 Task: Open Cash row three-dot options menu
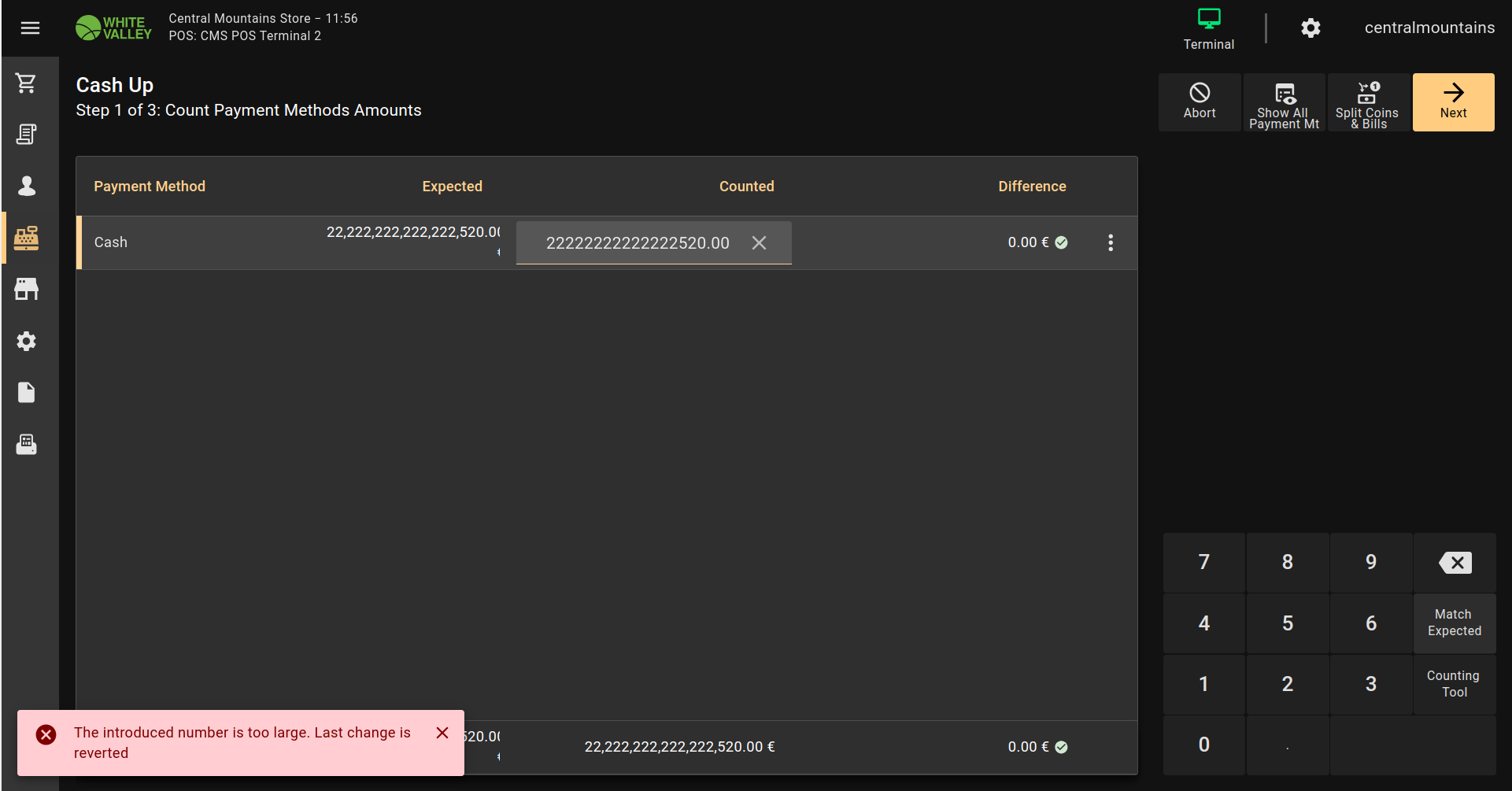pyautogui.click(x=1111, y=242)
